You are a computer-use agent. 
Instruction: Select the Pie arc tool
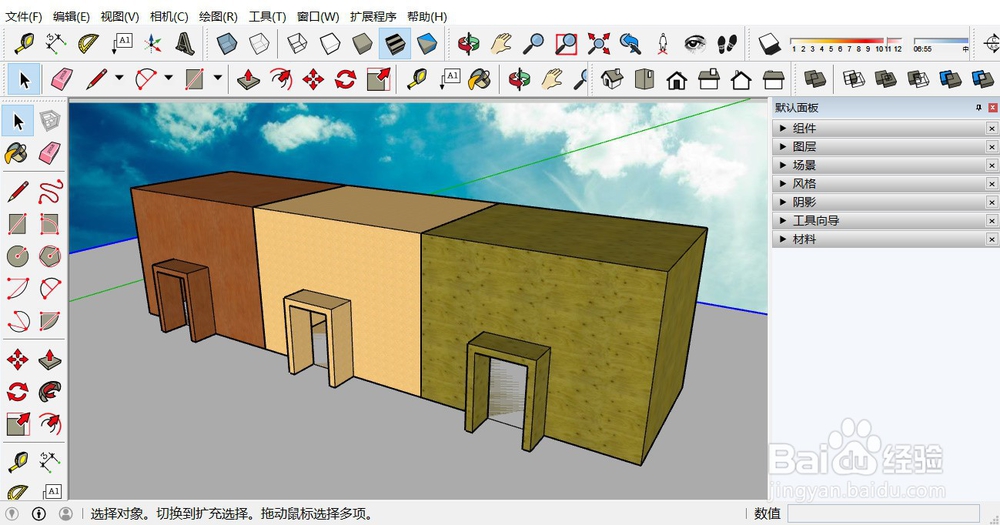point(50,320)
